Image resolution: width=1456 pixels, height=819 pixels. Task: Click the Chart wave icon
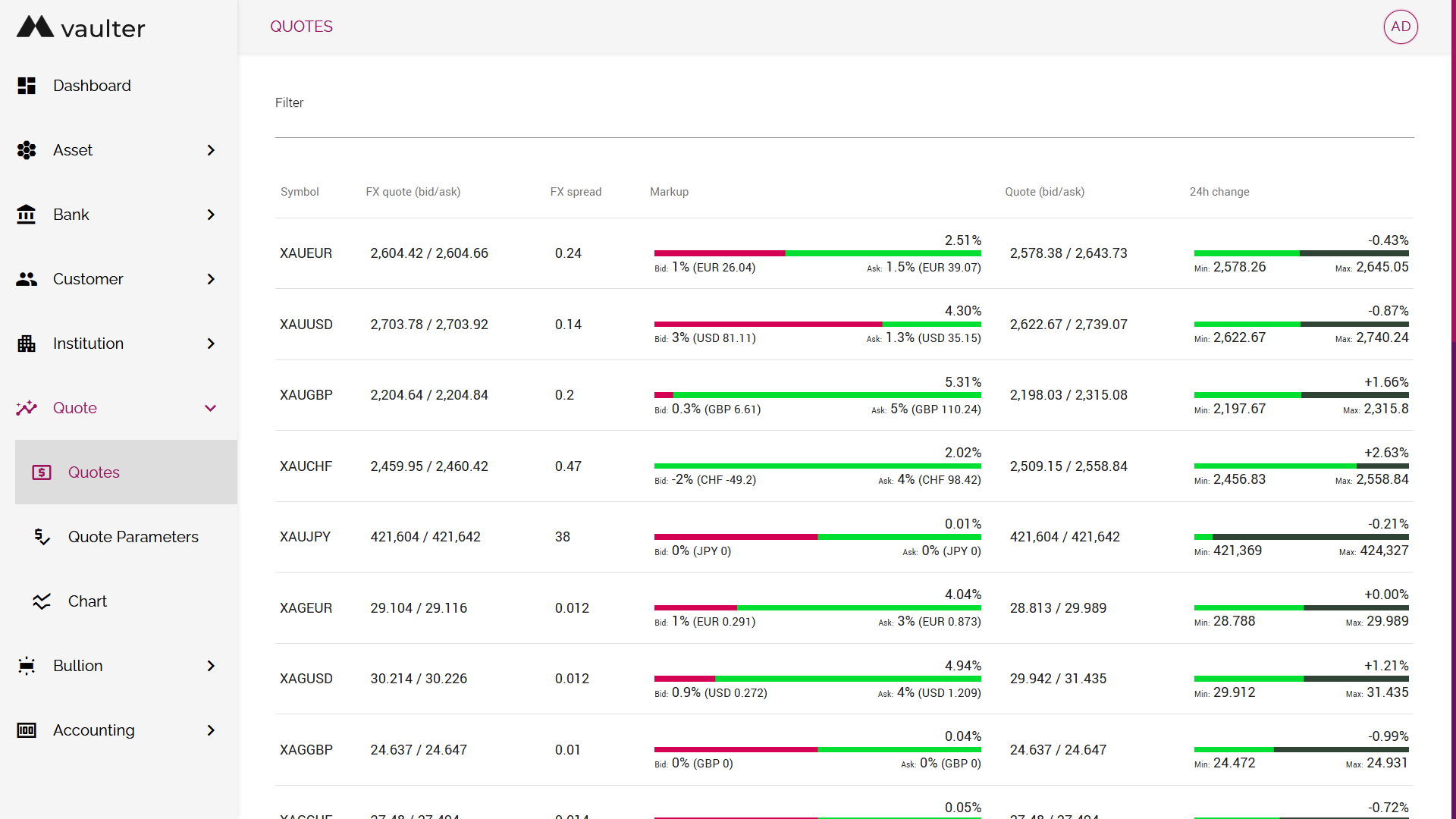point(42,601)
